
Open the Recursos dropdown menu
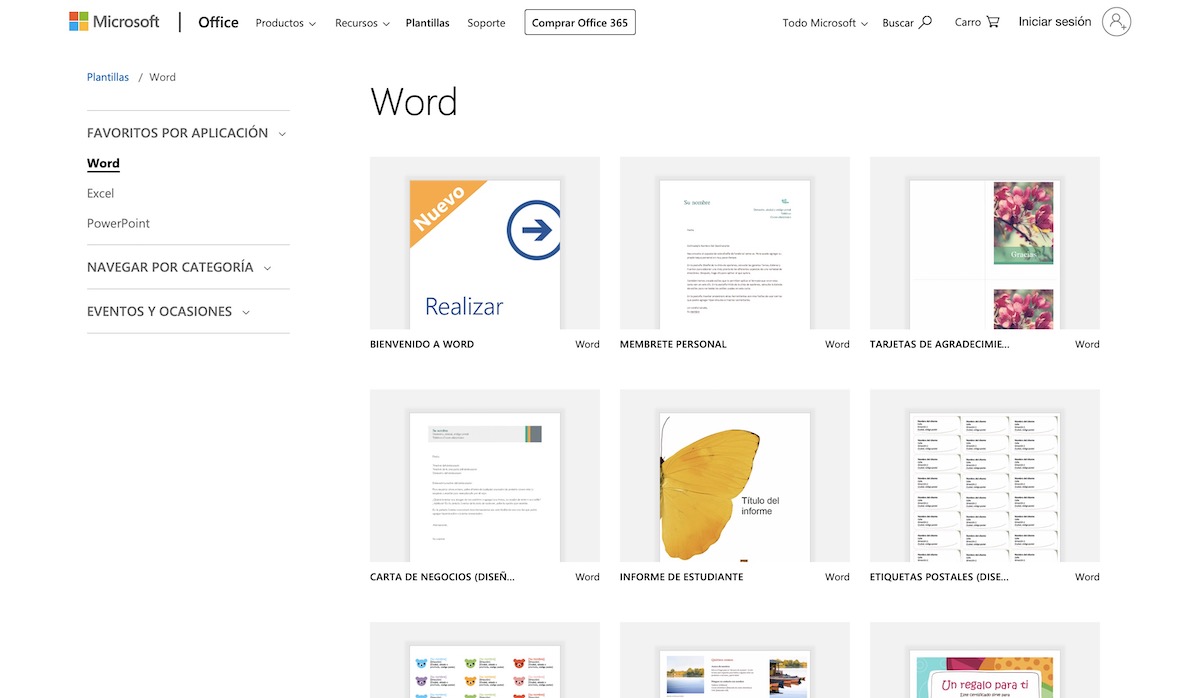tap(362, 23)
